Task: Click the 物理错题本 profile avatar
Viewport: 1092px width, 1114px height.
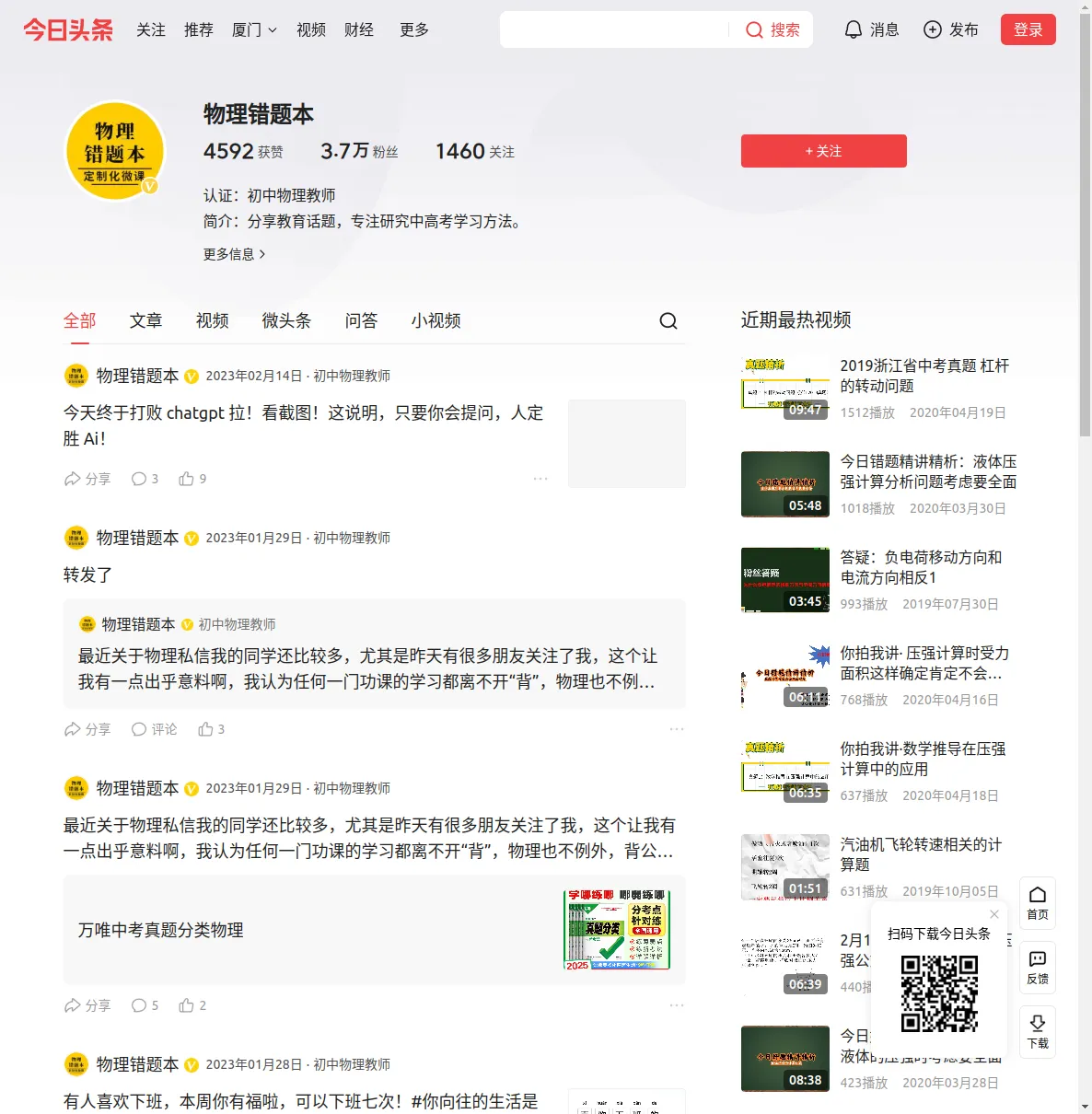Action: pos(115,151)
